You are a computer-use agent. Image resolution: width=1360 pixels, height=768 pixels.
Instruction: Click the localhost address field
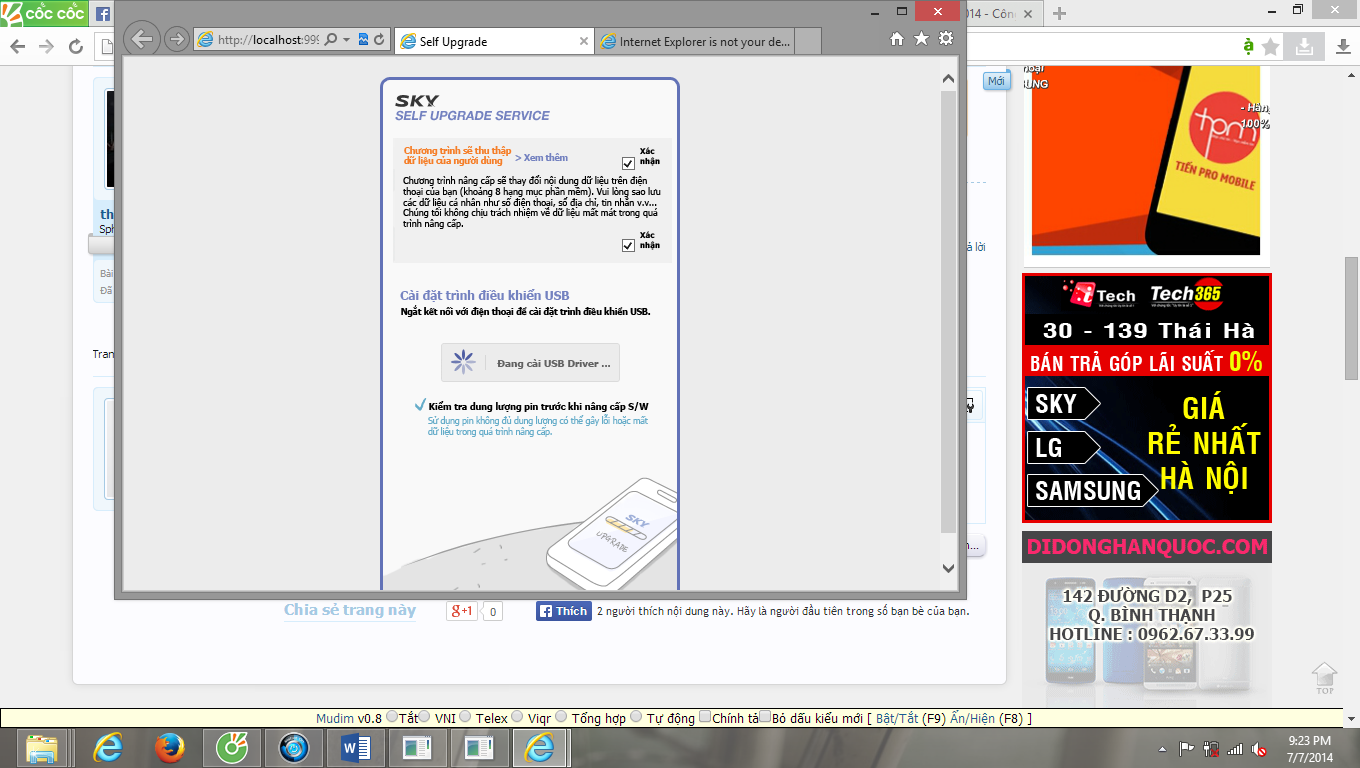point(268,40)
